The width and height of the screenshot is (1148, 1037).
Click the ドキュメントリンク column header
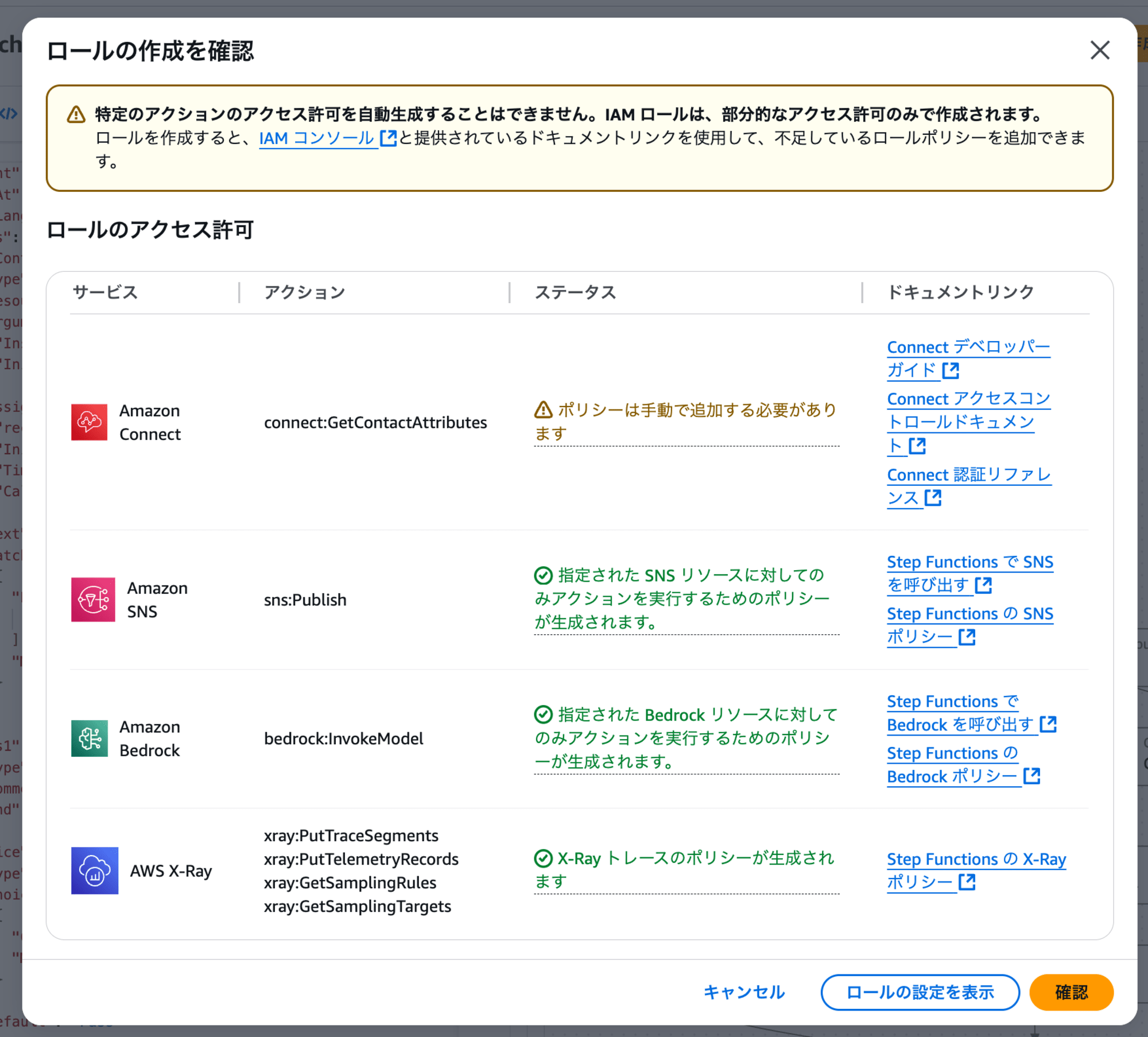960,292
